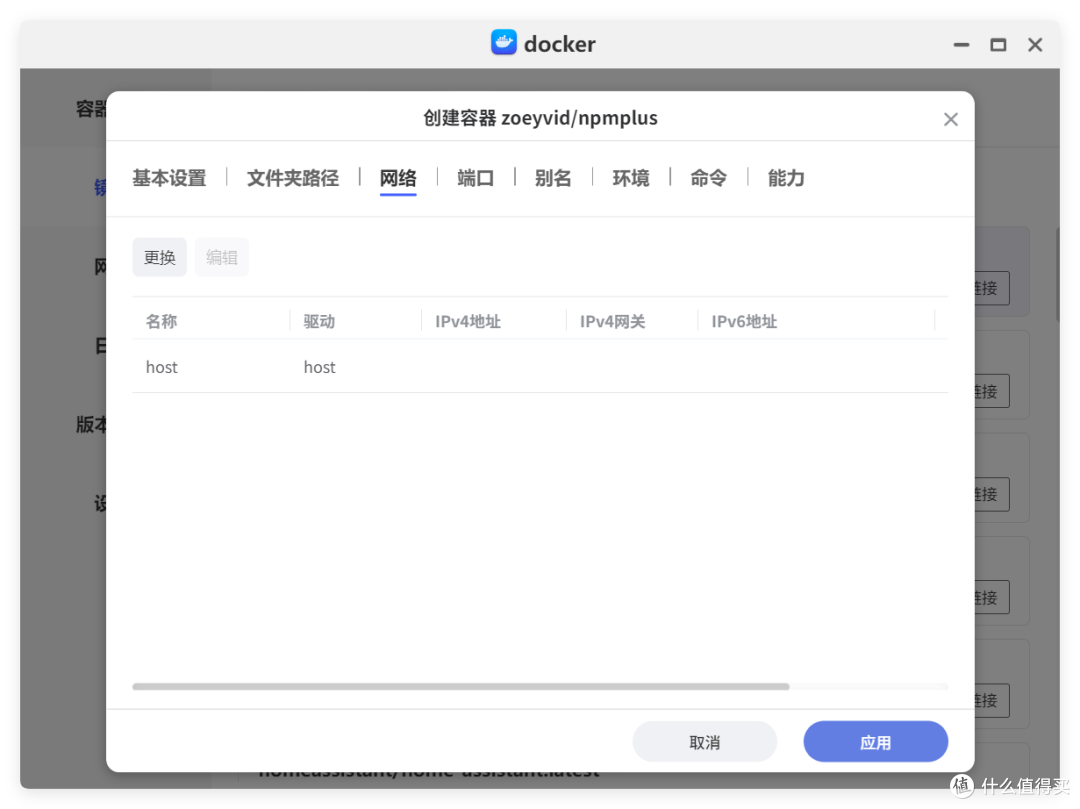Viewport: 1080px width, 809px height.
Task: Close the create container dialog
Action: (951, 119)
